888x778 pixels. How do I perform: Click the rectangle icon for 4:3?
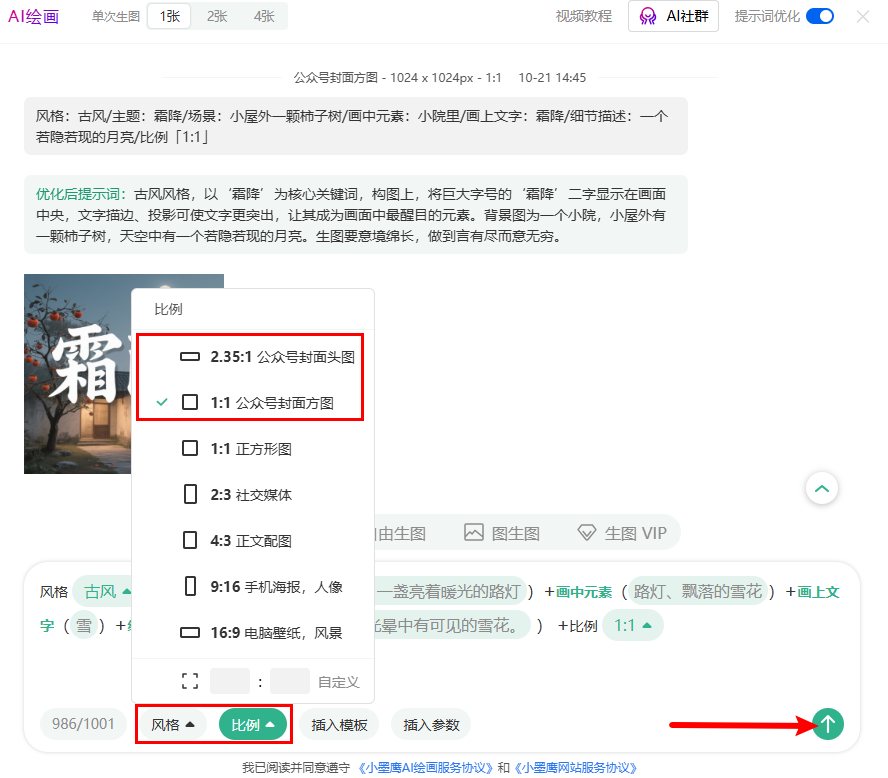point(190,540)
